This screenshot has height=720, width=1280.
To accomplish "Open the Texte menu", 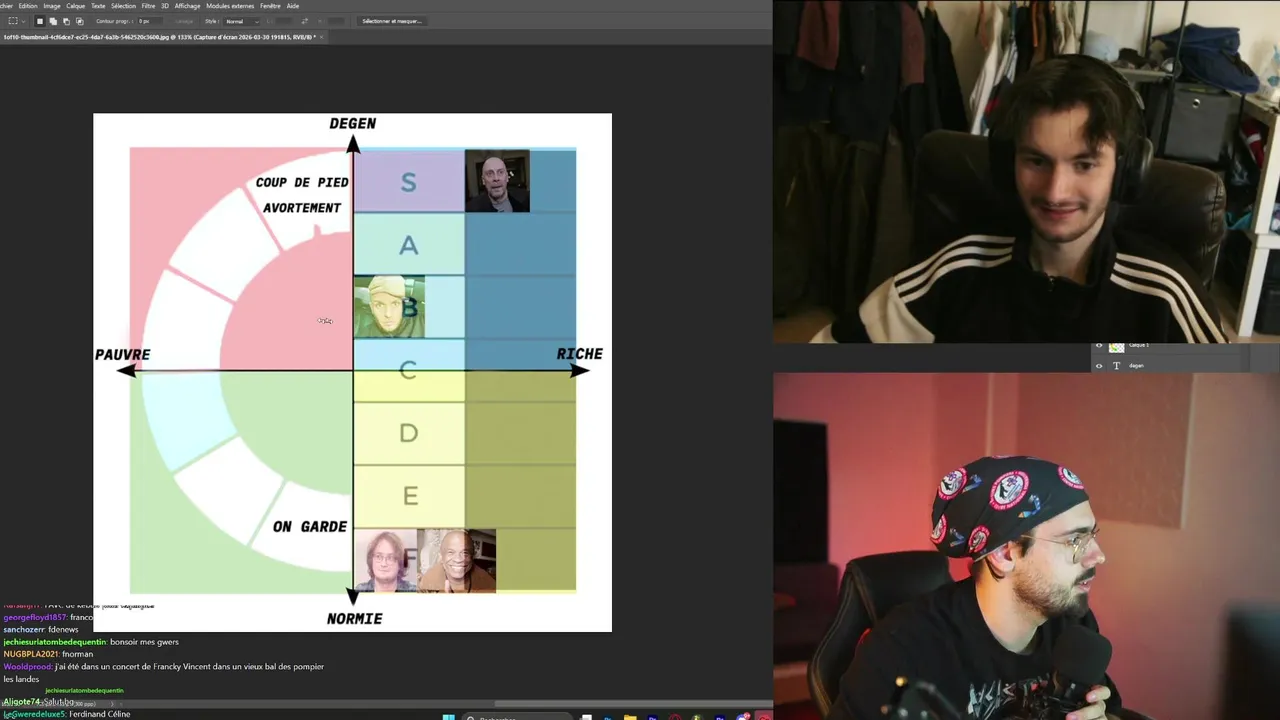I will (x=99, y=6).
